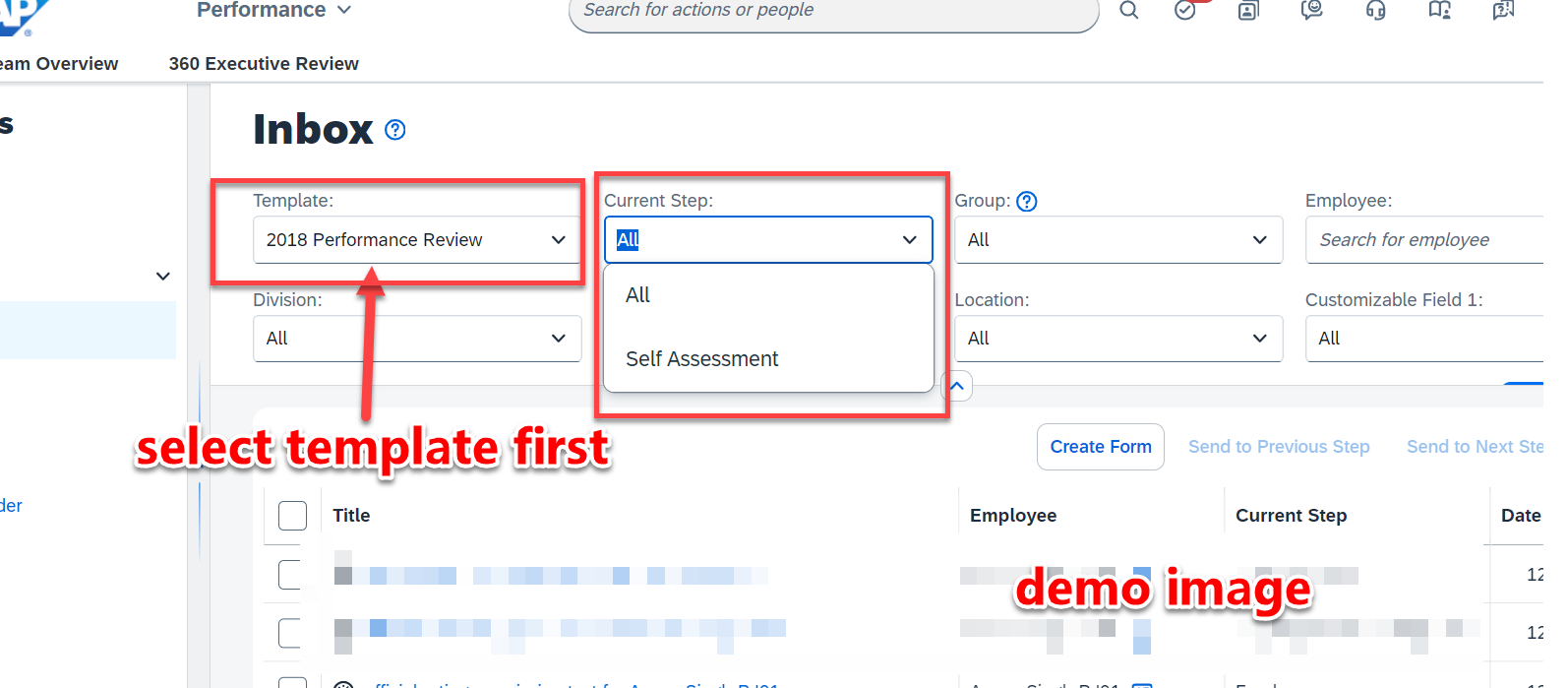Tick the select-all checkbox in table header
This screenshot has width=1568, height=688.
[292, 516]
